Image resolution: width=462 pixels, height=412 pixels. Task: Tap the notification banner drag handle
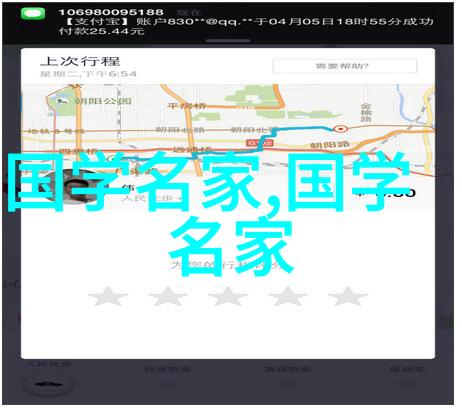[228, 41]
